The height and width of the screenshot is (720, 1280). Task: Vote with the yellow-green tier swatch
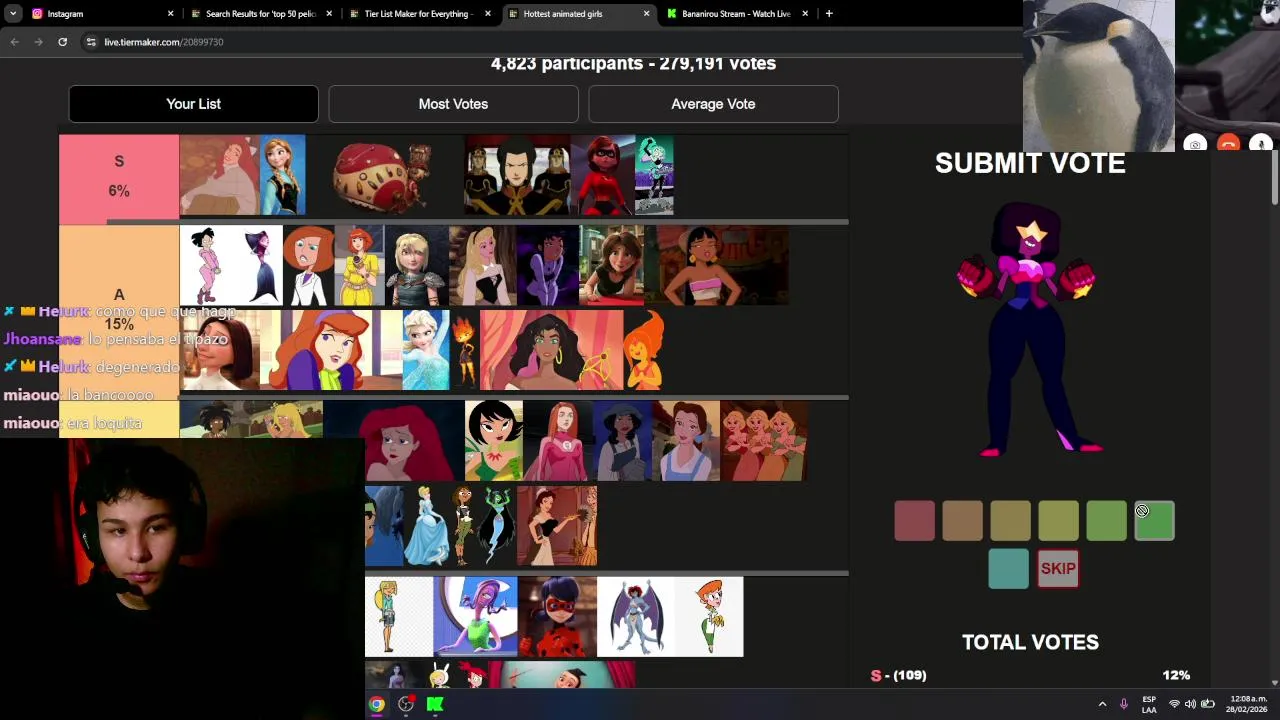click(1058, 521)
